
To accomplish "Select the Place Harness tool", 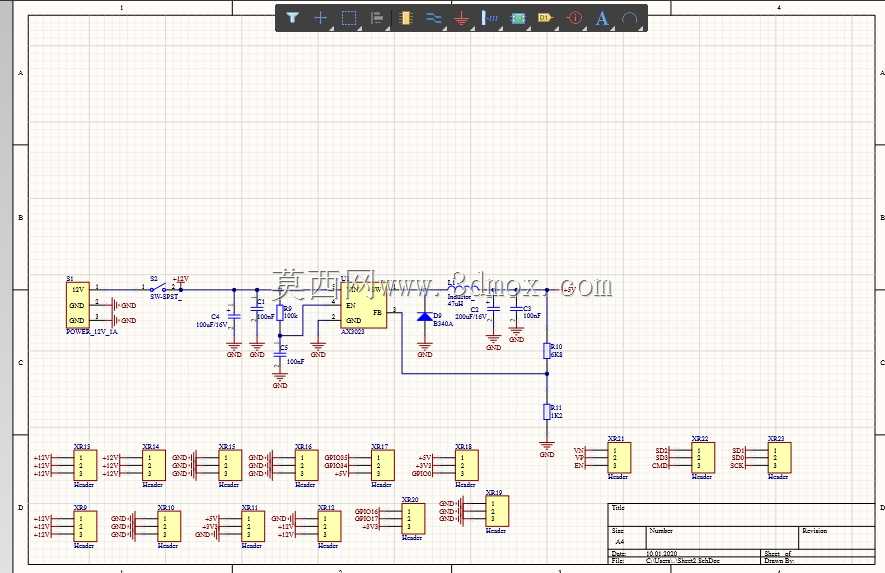I will pyautogui.click(x=489, y=18).
